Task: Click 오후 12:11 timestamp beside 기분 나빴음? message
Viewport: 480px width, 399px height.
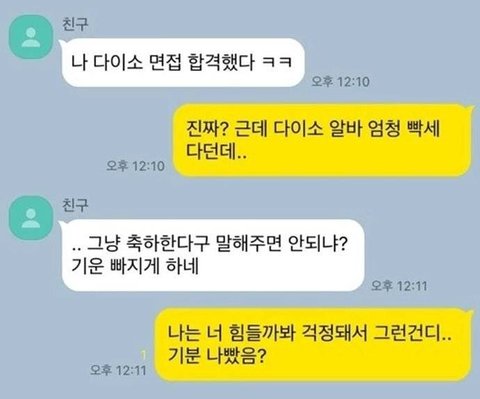Action: 118,370
